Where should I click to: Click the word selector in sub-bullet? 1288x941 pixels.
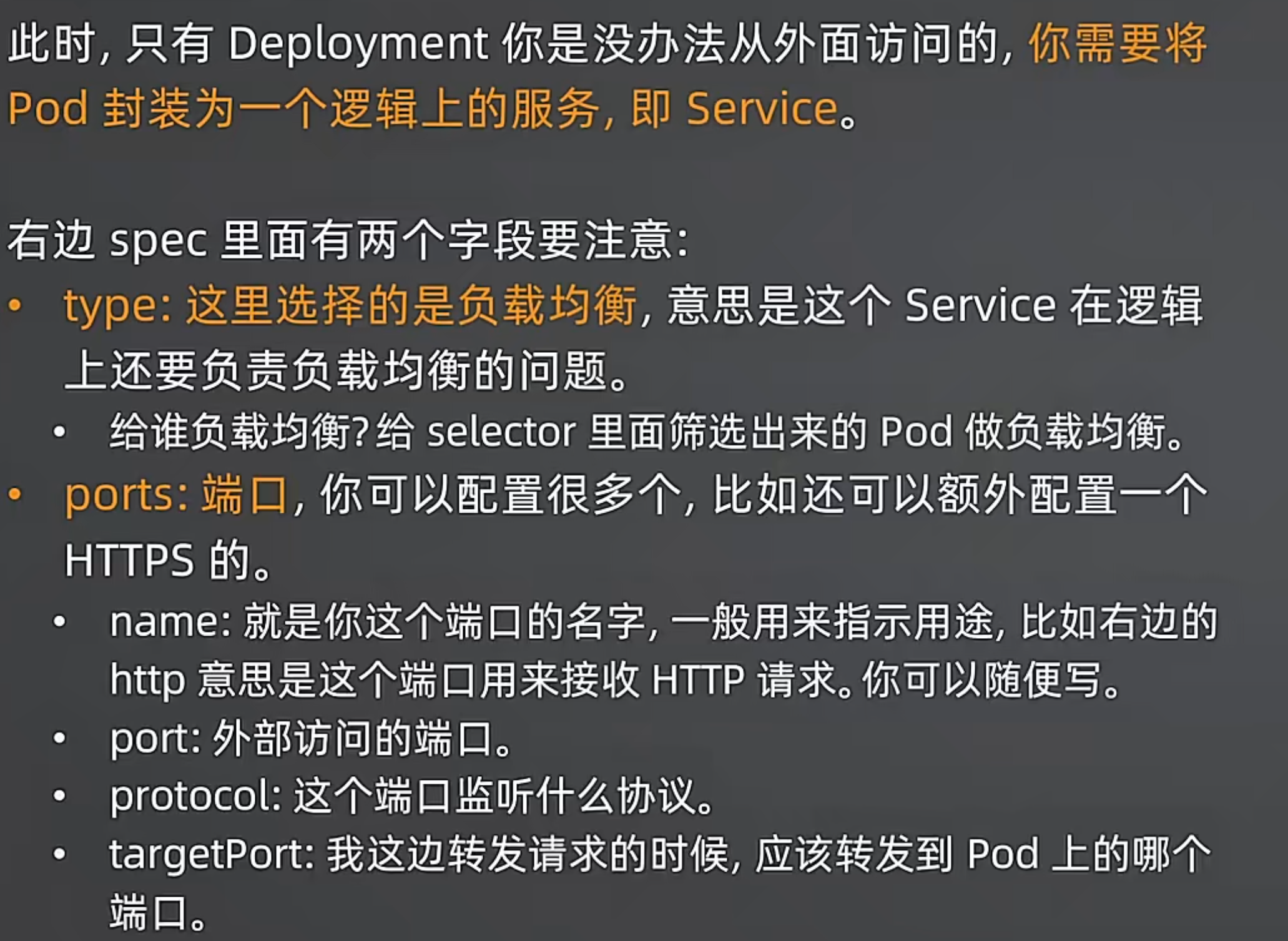[x=501, y=432]
